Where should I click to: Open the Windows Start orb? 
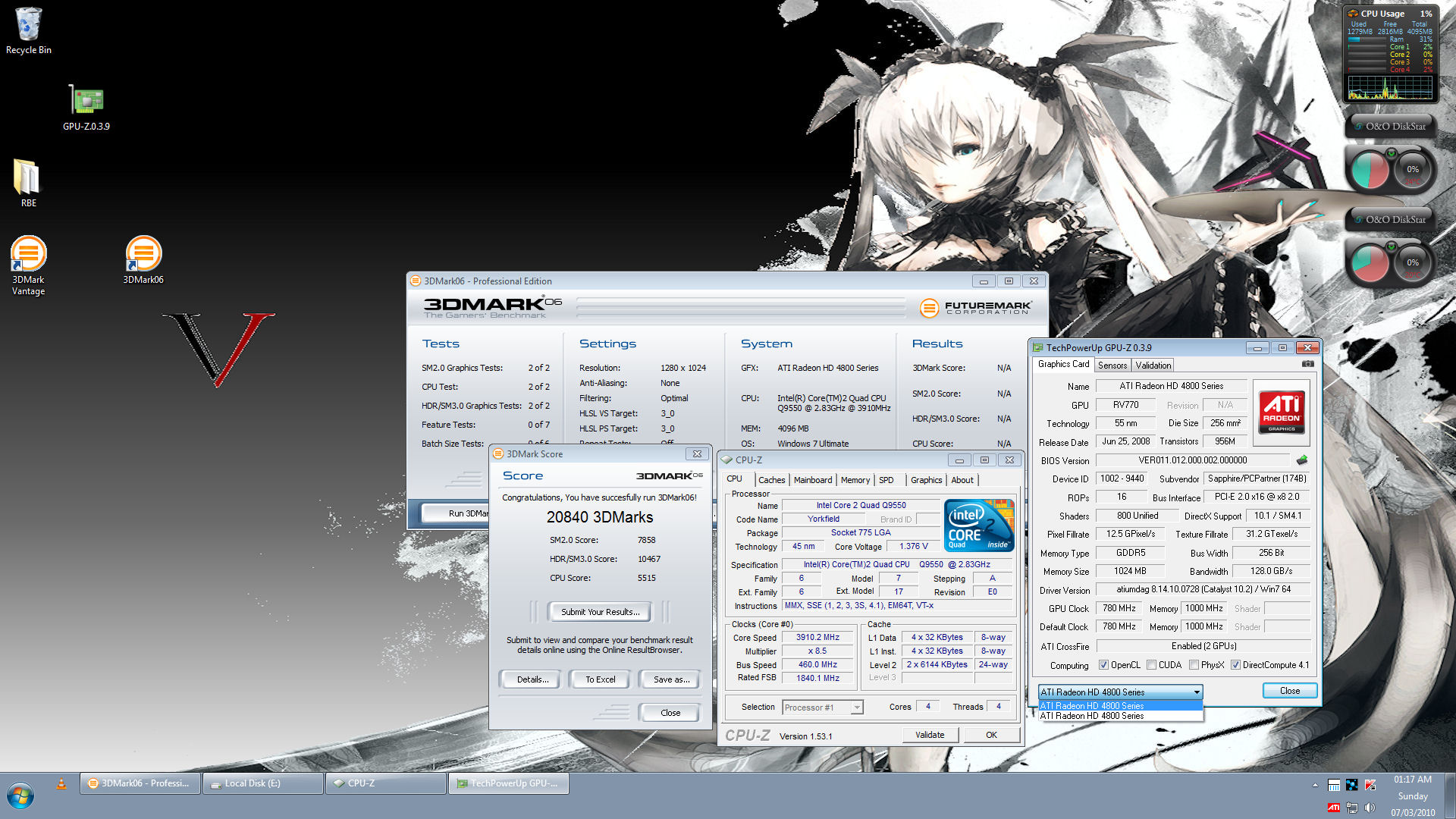click(x=20, y=796)
